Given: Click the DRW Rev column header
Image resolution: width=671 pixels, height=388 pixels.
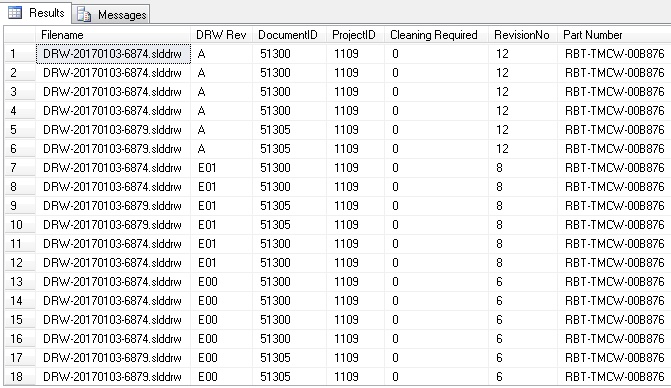Looking at the screenshot, I should pos(221,35).
